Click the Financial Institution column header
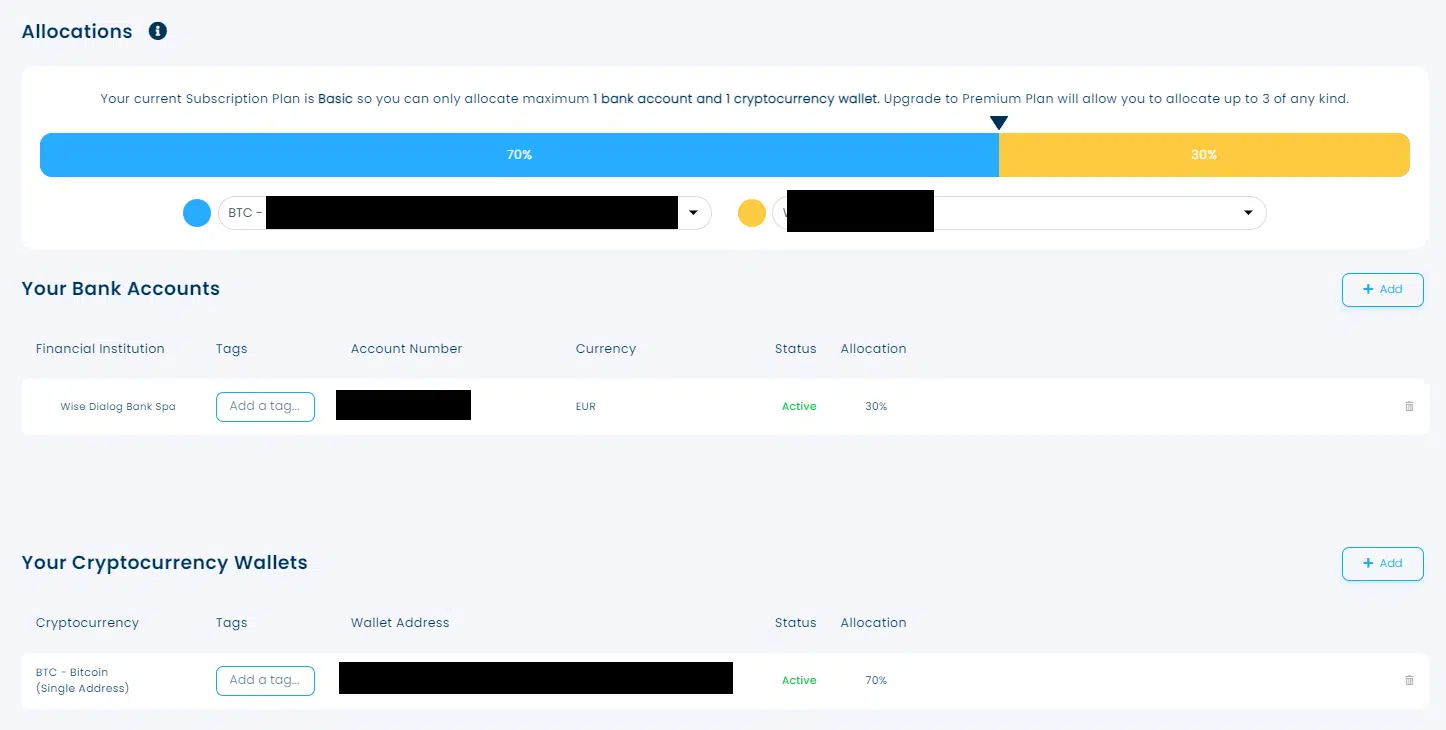The width and height of the screenshot is (1446, 730). pyautogui.click(x=100, y=349)
